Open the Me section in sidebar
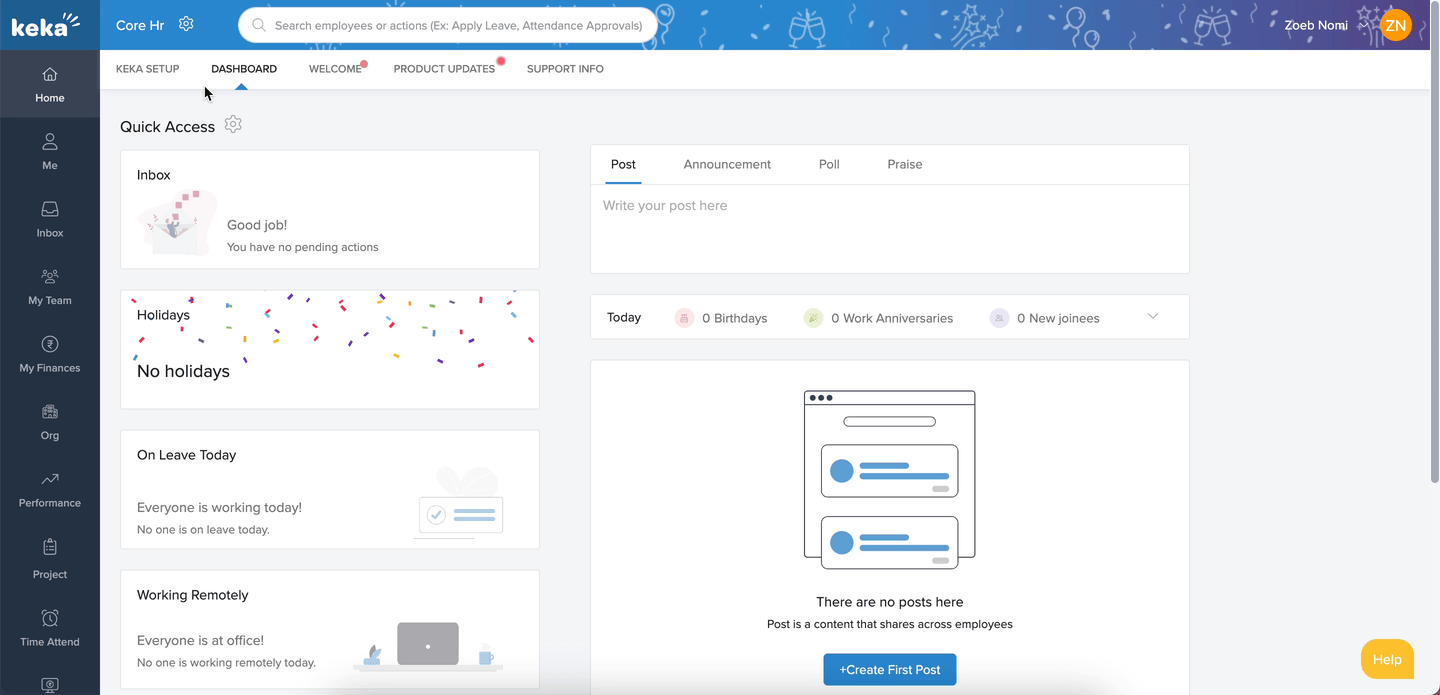Screen dimensions: 1440x695 tap(49, 151)
